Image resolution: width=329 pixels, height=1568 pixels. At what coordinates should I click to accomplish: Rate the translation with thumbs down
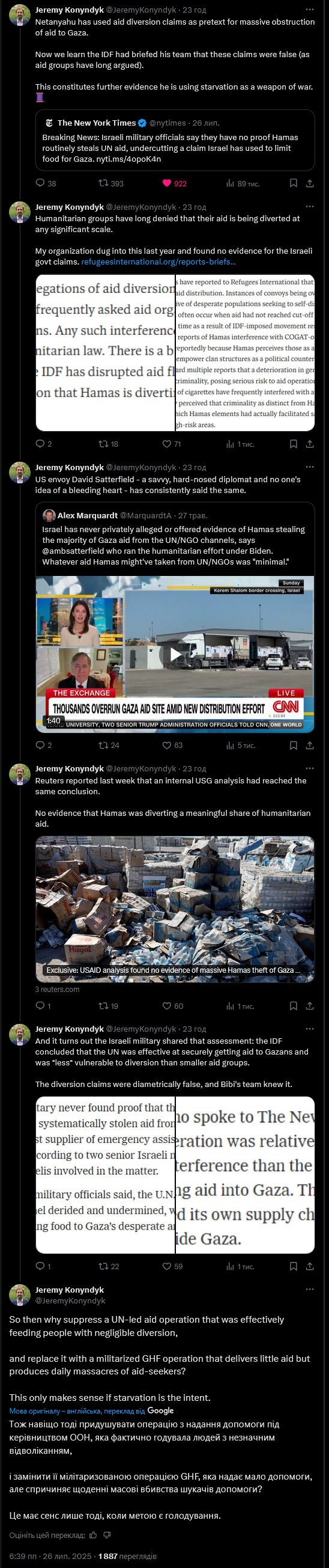(107, 1534)
